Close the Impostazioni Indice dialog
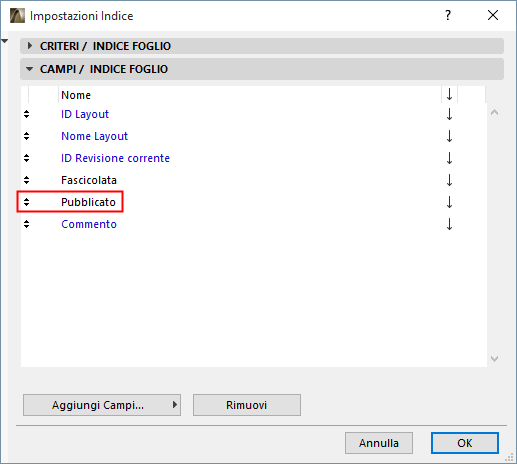 click(493, 15)
